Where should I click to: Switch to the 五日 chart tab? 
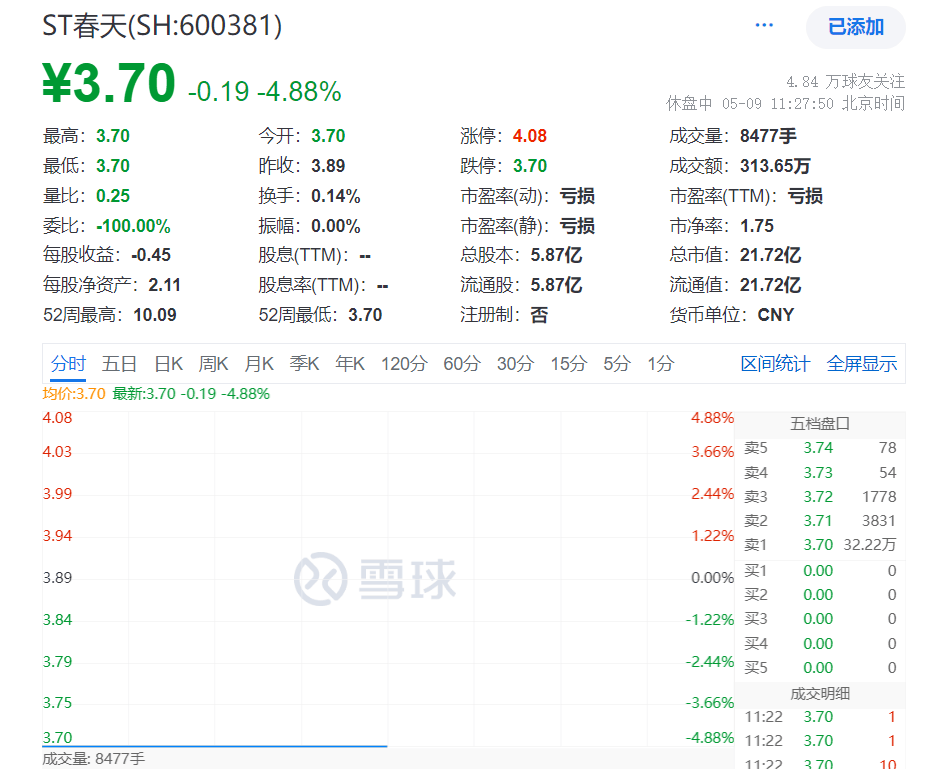[x=119, y=364]
